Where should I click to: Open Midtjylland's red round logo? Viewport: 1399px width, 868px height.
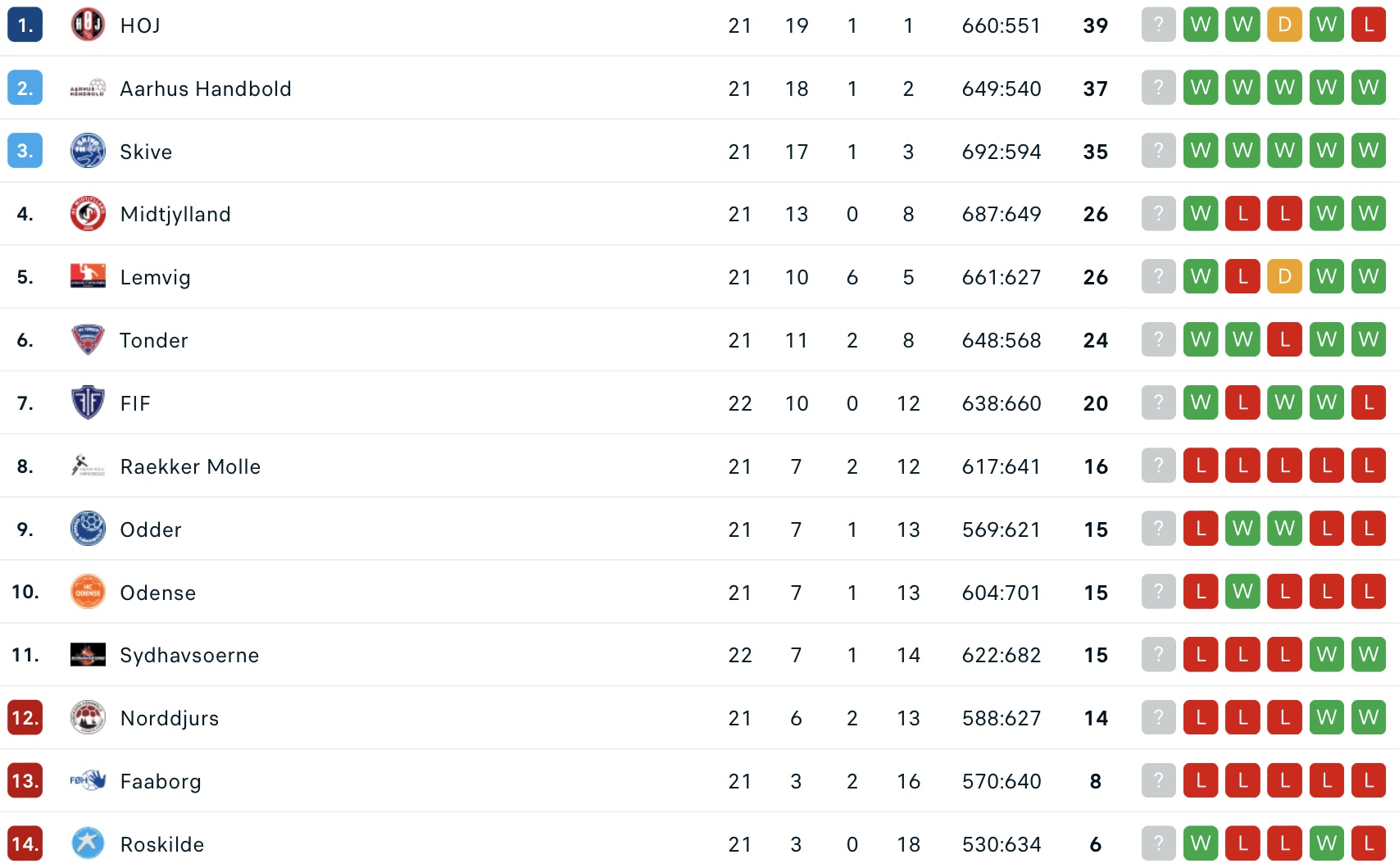click(x=88, y=214)
